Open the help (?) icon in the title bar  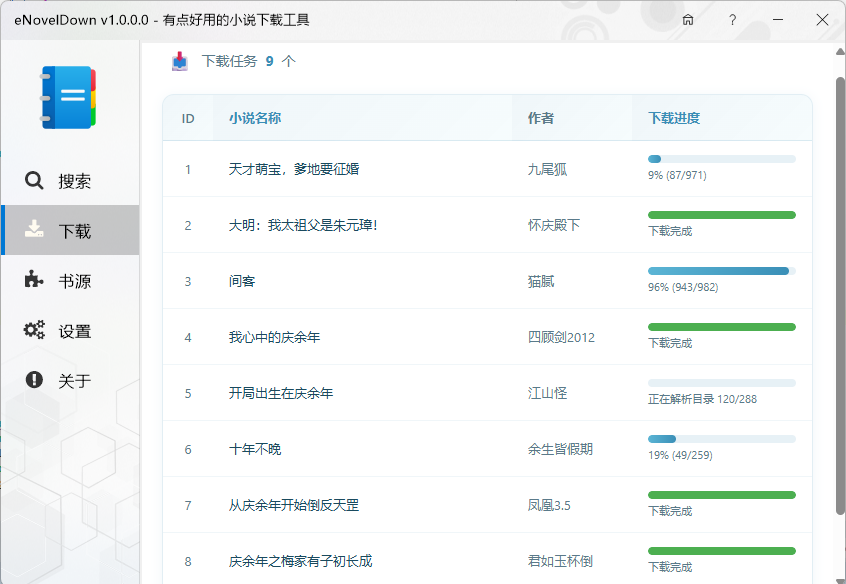click(732, 20)
